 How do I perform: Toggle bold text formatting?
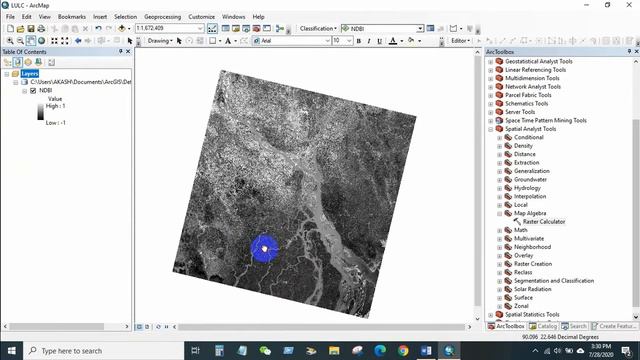click(x=358, y=41)
